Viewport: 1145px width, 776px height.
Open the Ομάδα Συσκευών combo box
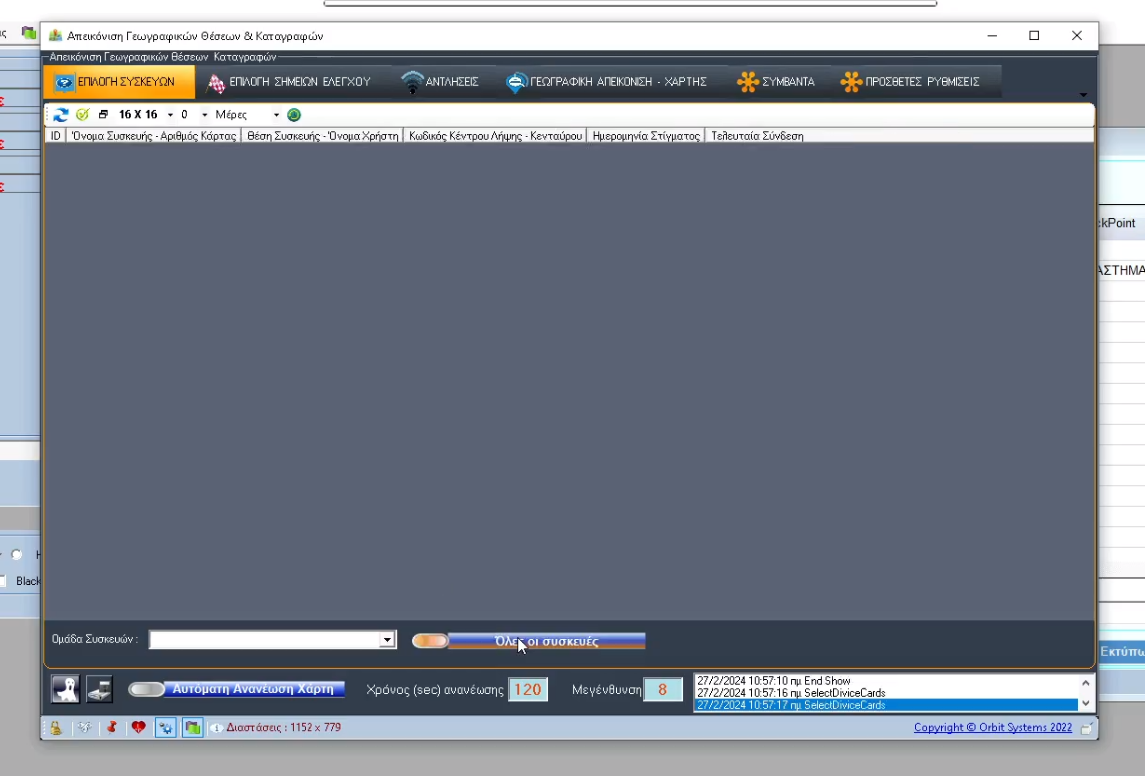387,640
